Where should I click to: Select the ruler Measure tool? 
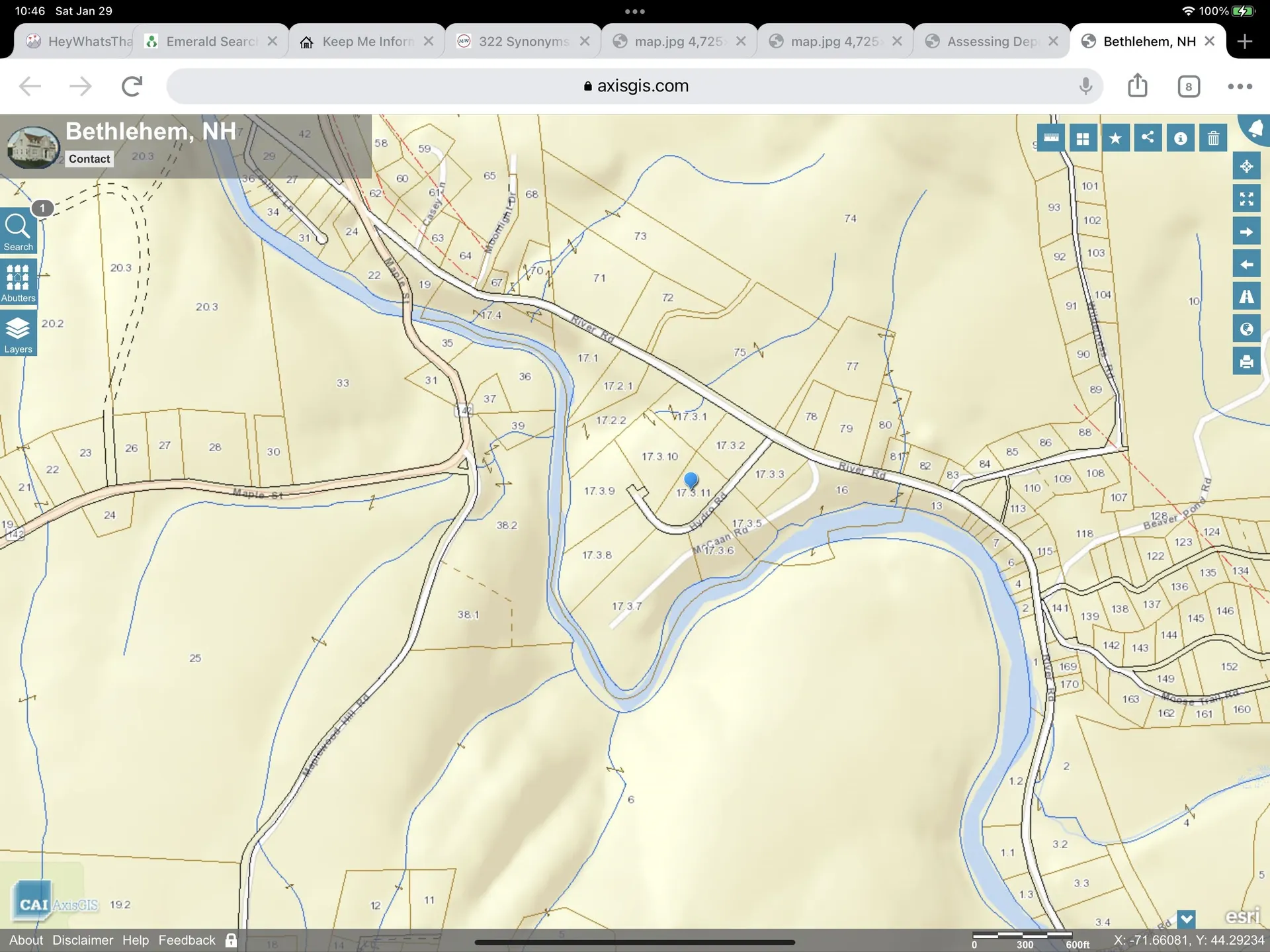coord(1051,138)
